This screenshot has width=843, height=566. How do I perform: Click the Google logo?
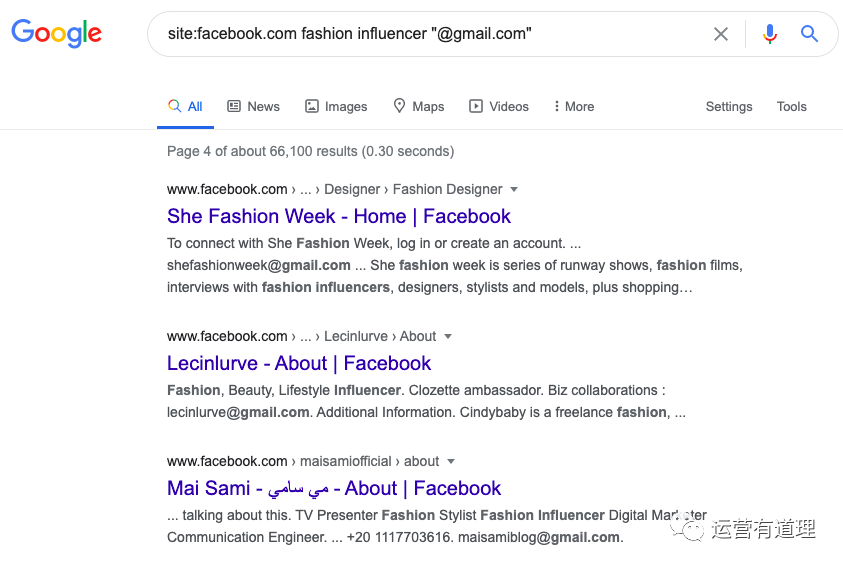coord(57,33)
